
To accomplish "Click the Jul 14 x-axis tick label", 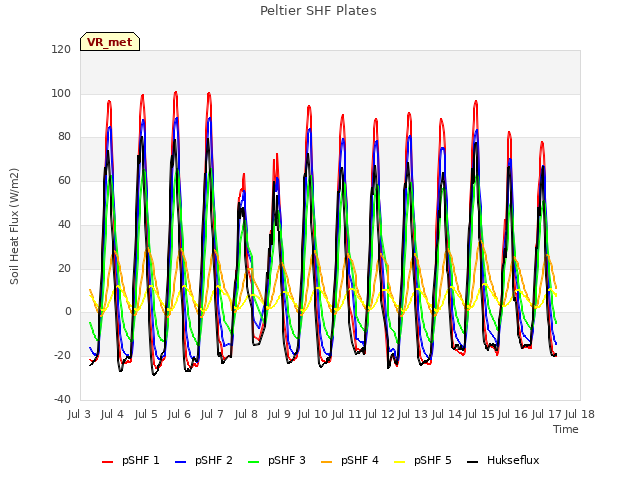I will coord(446,414).
